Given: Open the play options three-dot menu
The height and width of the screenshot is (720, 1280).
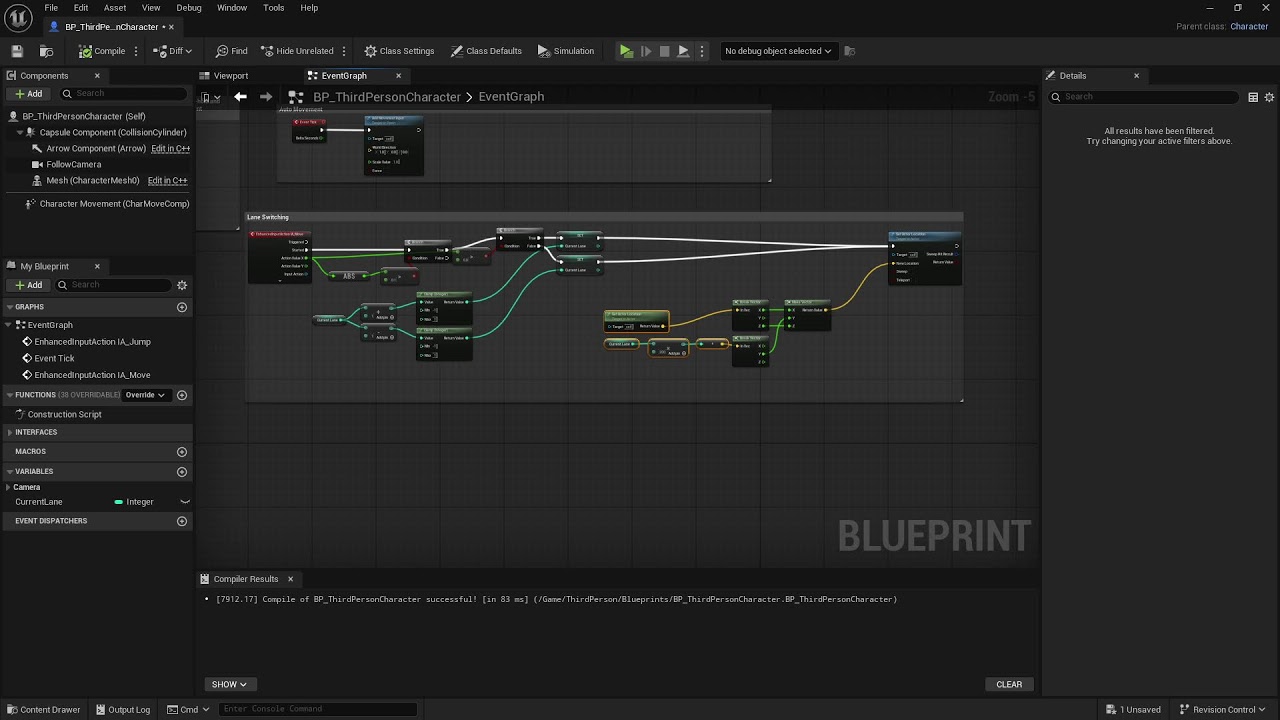Looking at the screenshot, I should point(702,51).
